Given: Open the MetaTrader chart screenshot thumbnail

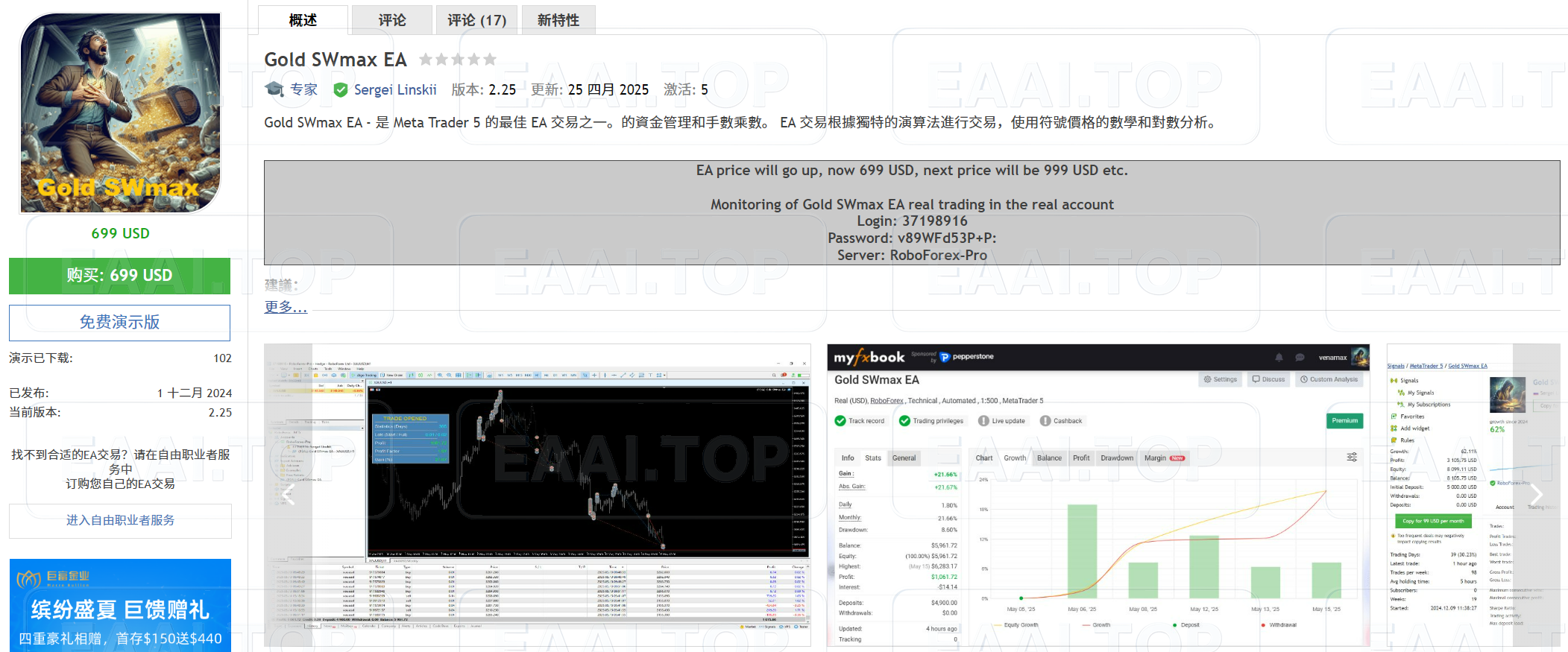Looking at the screenshot, I should 538,495.
